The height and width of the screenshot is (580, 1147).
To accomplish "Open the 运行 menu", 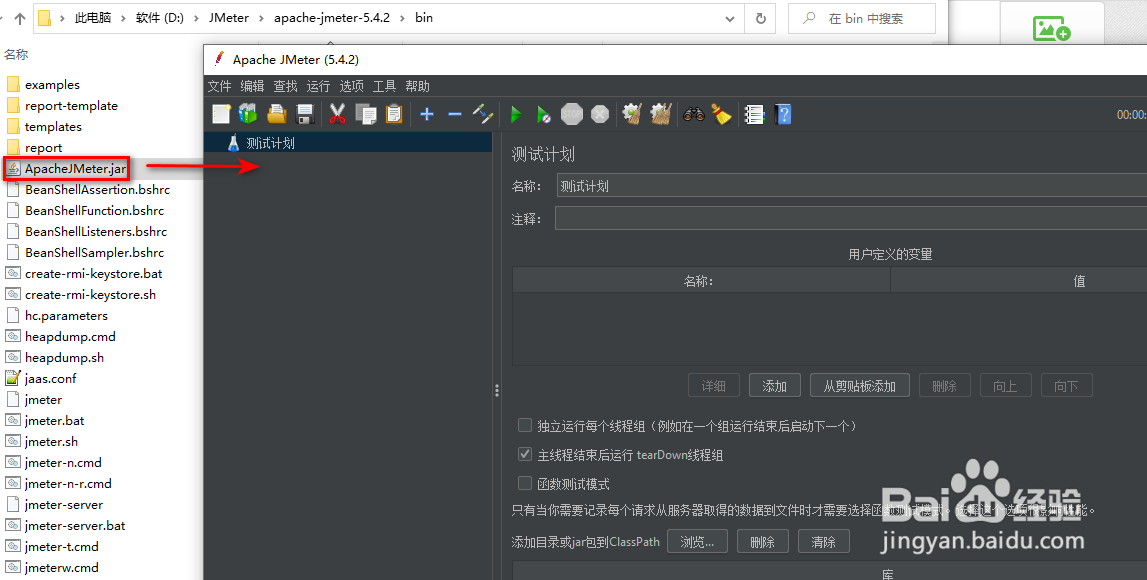I will point(318,85).
